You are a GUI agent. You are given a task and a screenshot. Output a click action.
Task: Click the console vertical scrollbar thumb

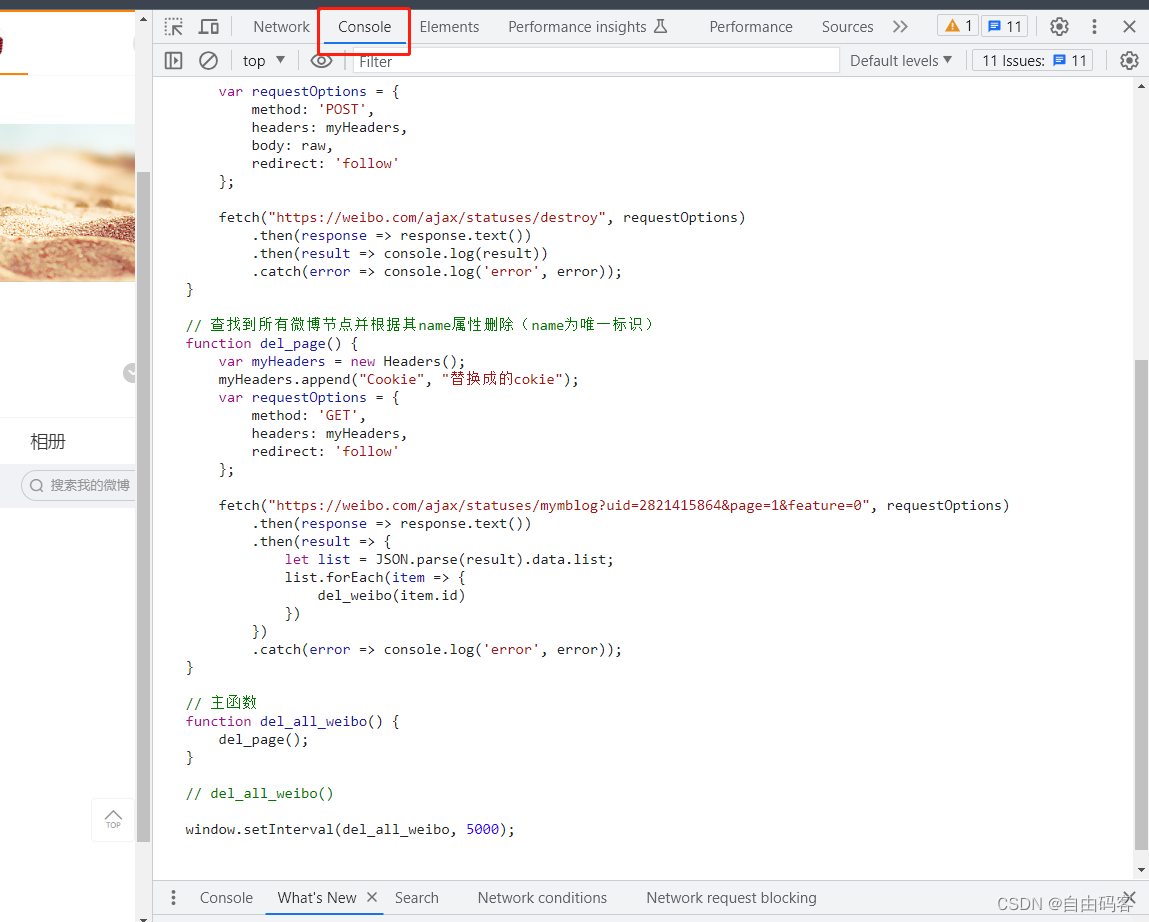point(1141,605)
